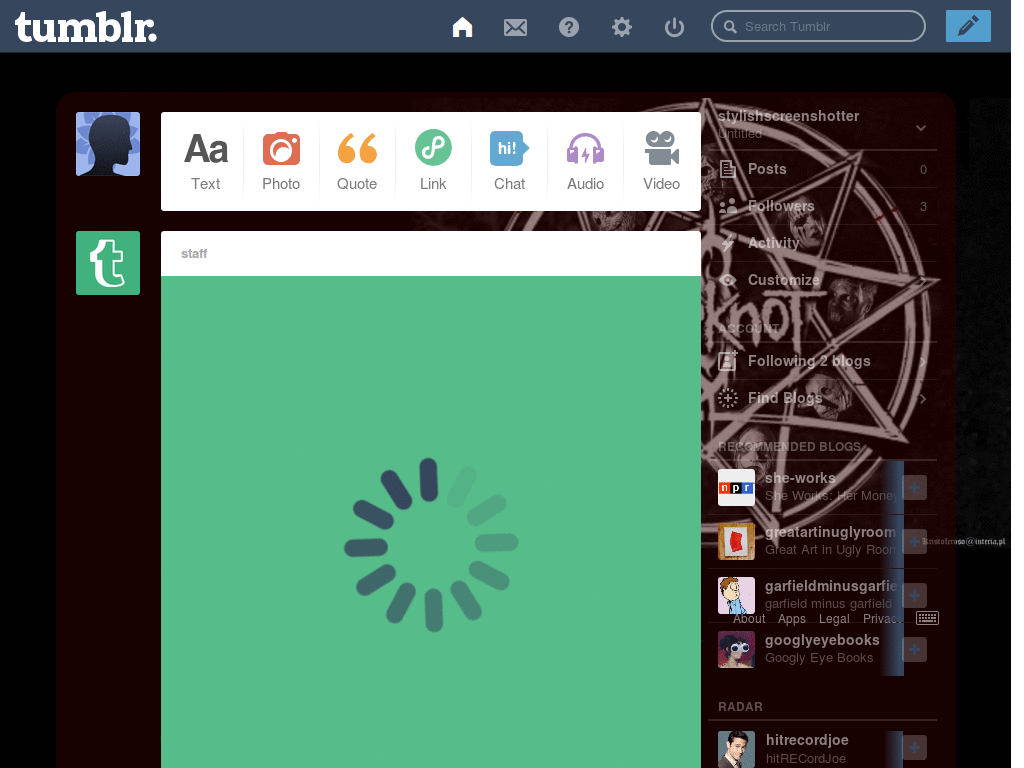Click the Find Blogs dotted circle icon

728,398
